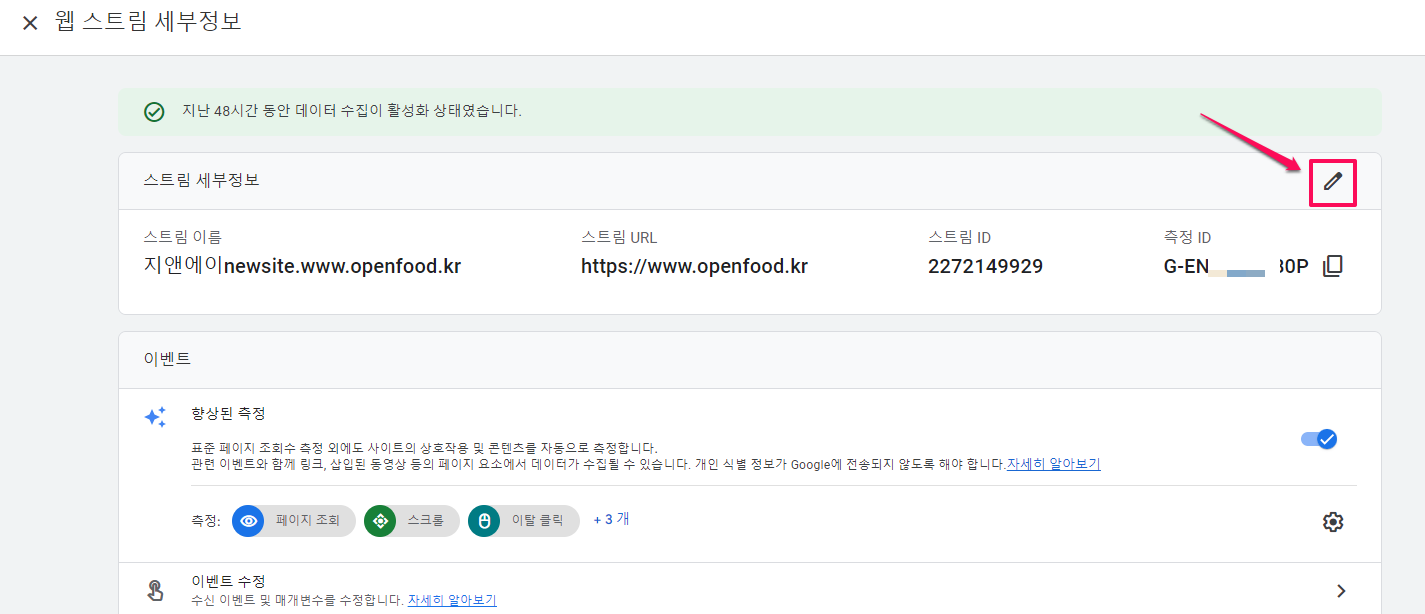
Task: Open enhanced measurement settings via gear icon
Action: (1332, 520)
